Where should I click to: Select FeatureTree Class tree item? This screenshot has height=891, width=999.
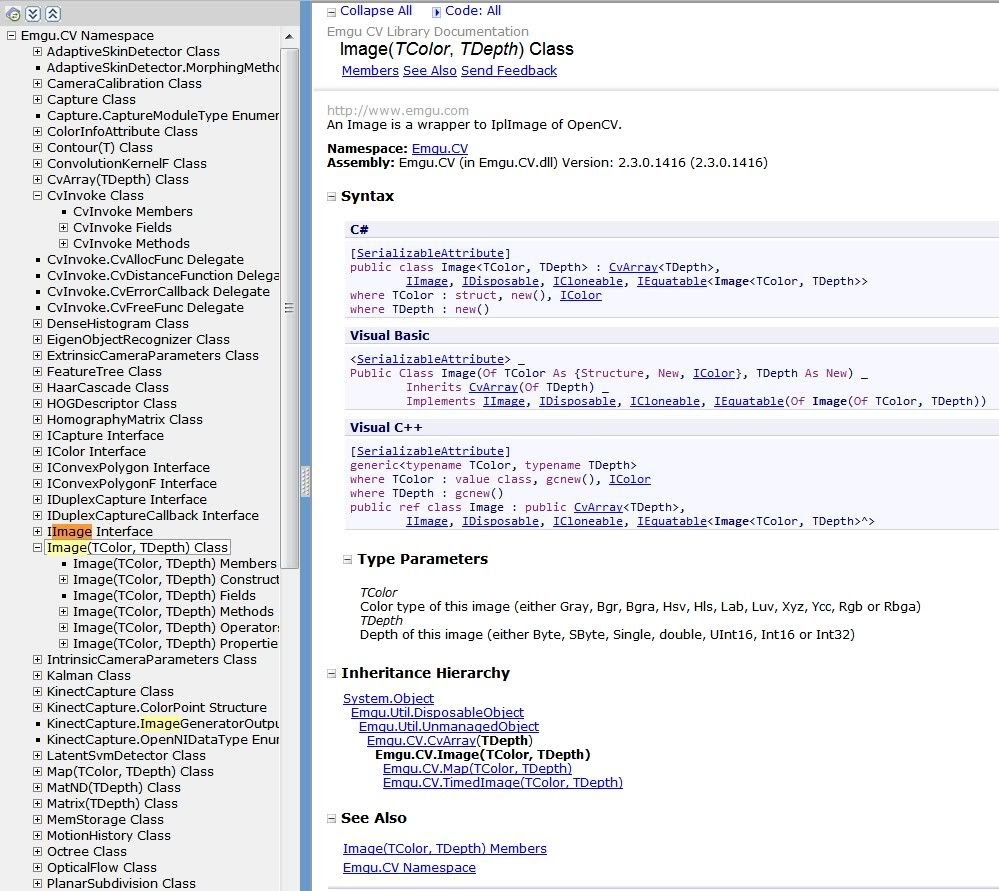click(x=104, y=372)
